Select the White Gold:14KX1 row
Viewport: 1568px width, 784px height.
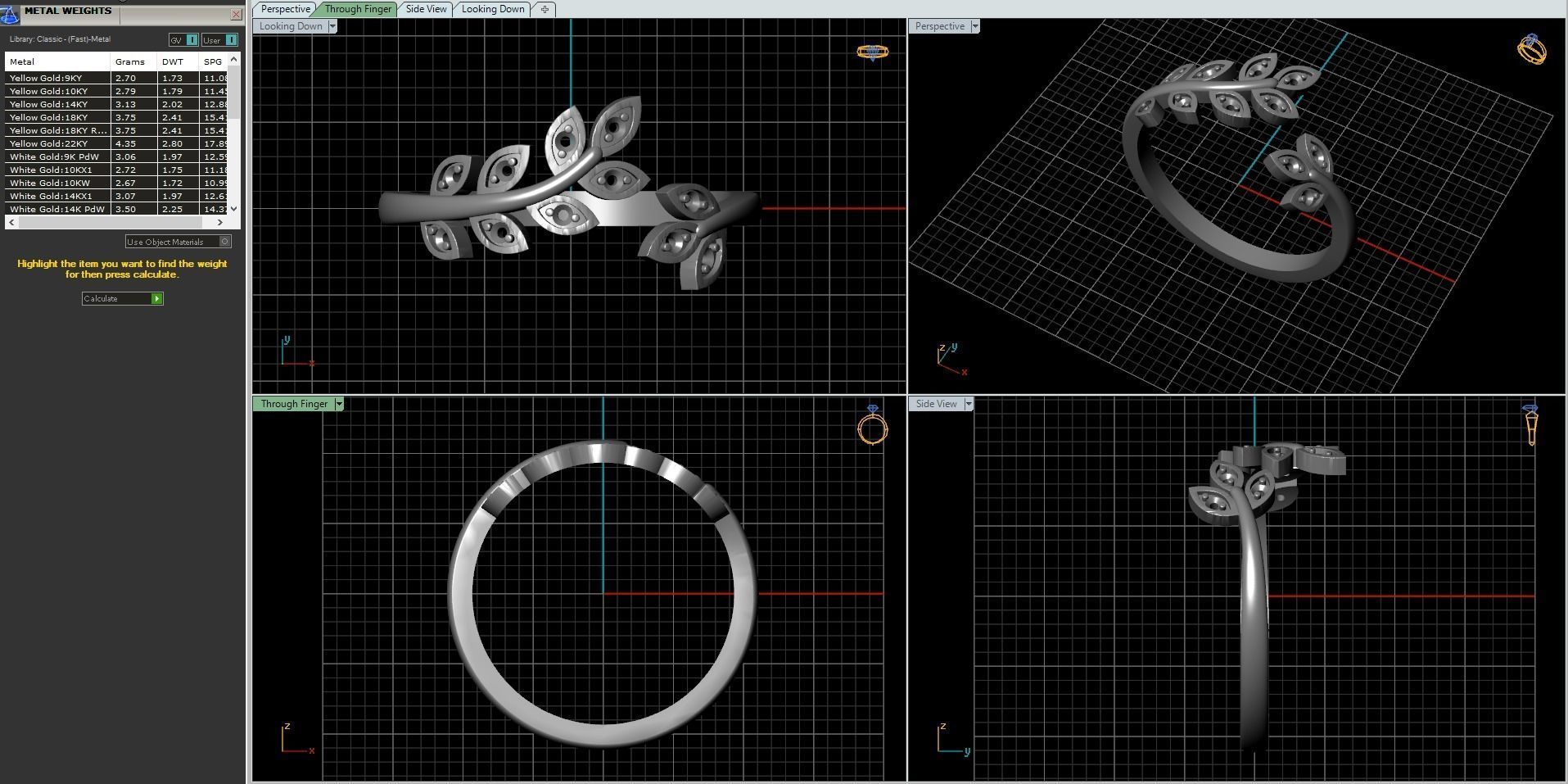tap(117, 196)
